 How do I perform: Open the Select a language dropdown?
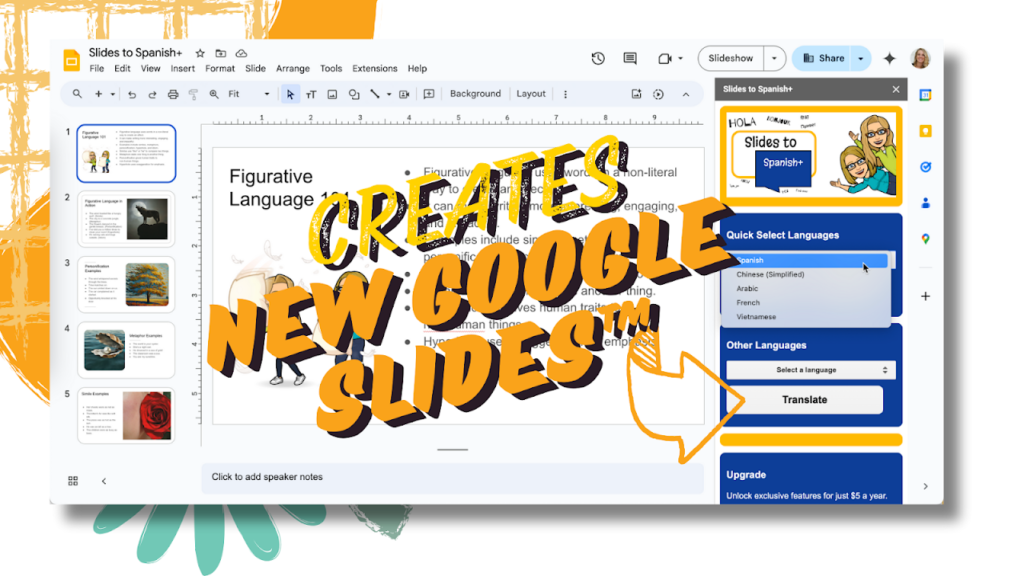(810, 370)
